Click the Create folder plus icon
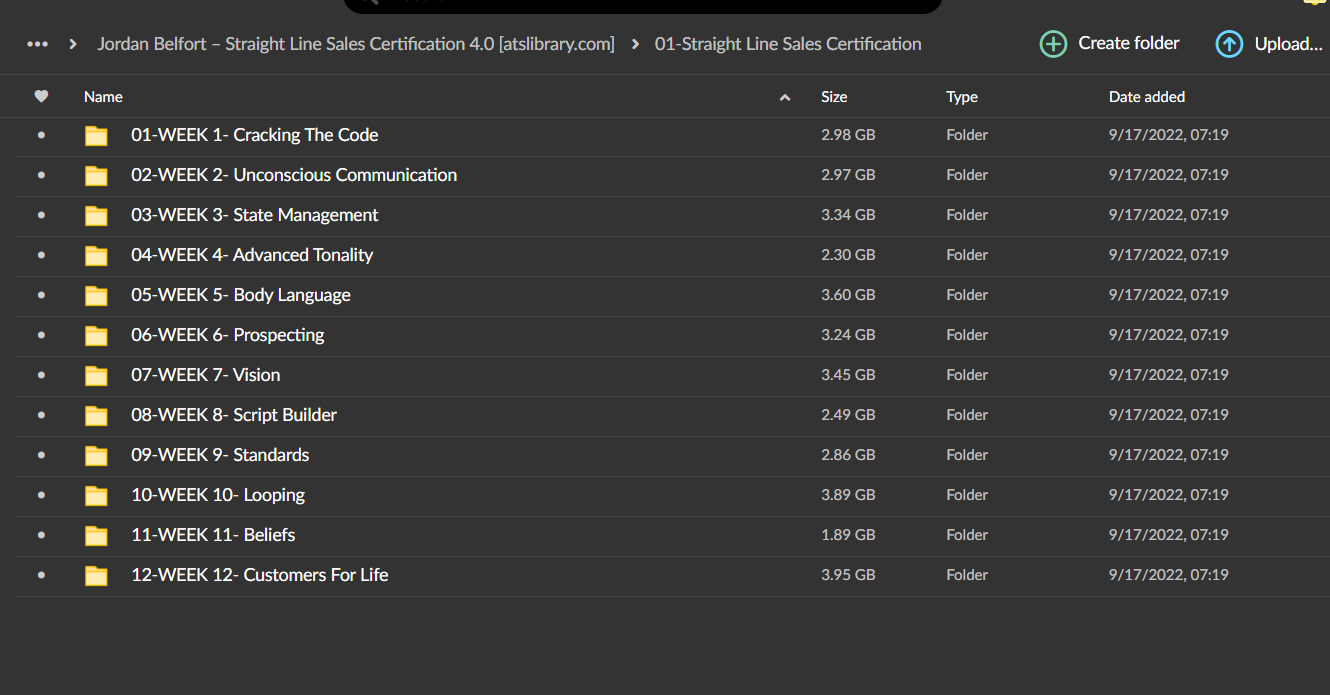 pyautogui.click(x=1053, y=44)
